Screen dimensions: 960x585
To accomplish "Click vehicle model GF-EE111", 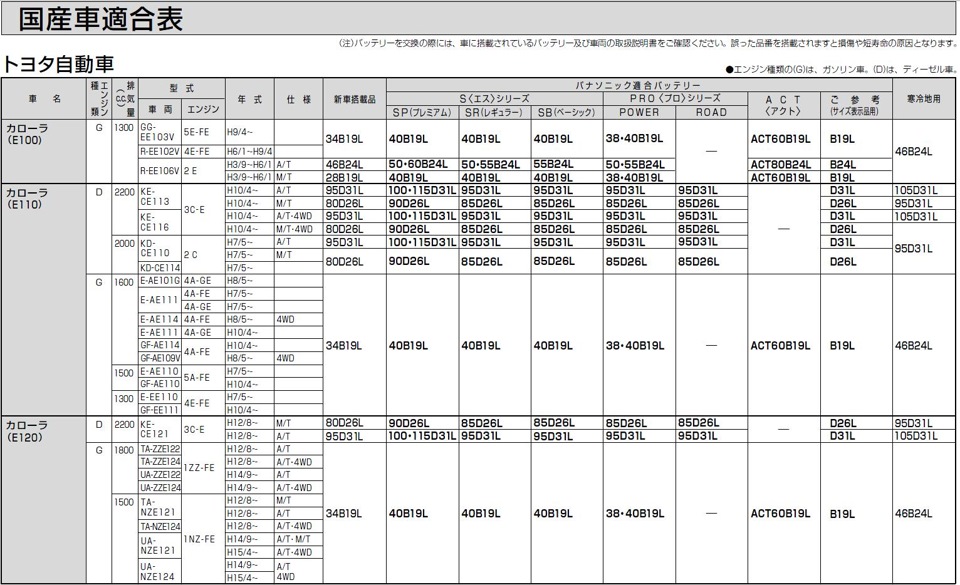I will pos(159,410).
